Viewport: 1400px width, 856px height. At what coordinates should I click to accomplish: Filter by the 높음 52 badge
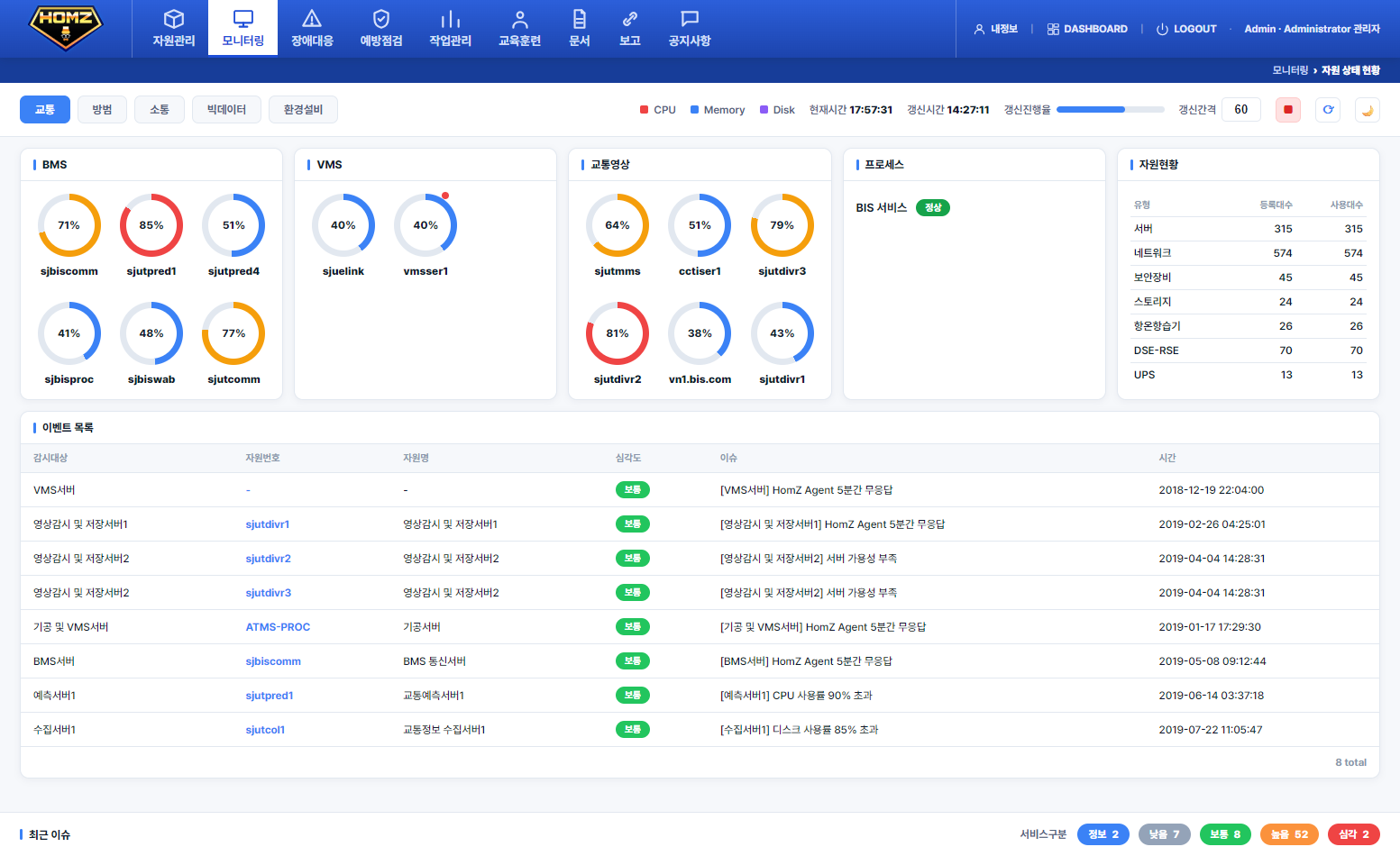coord(1289,834)
